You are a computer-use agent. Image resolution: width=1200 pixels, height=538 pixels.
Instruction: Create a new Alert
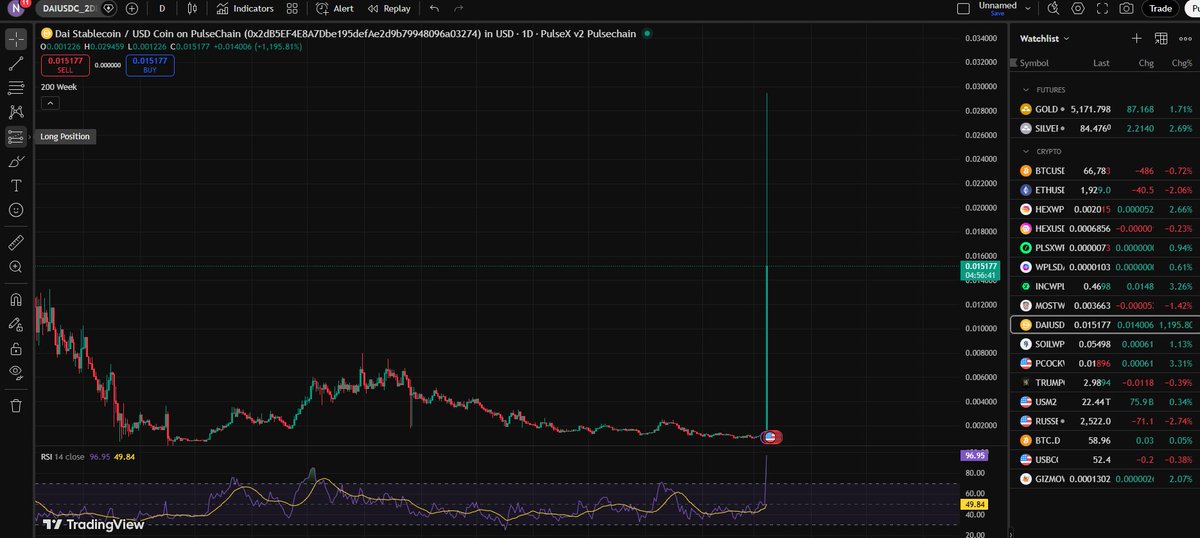pyautogui.click(x=335, y=8)
